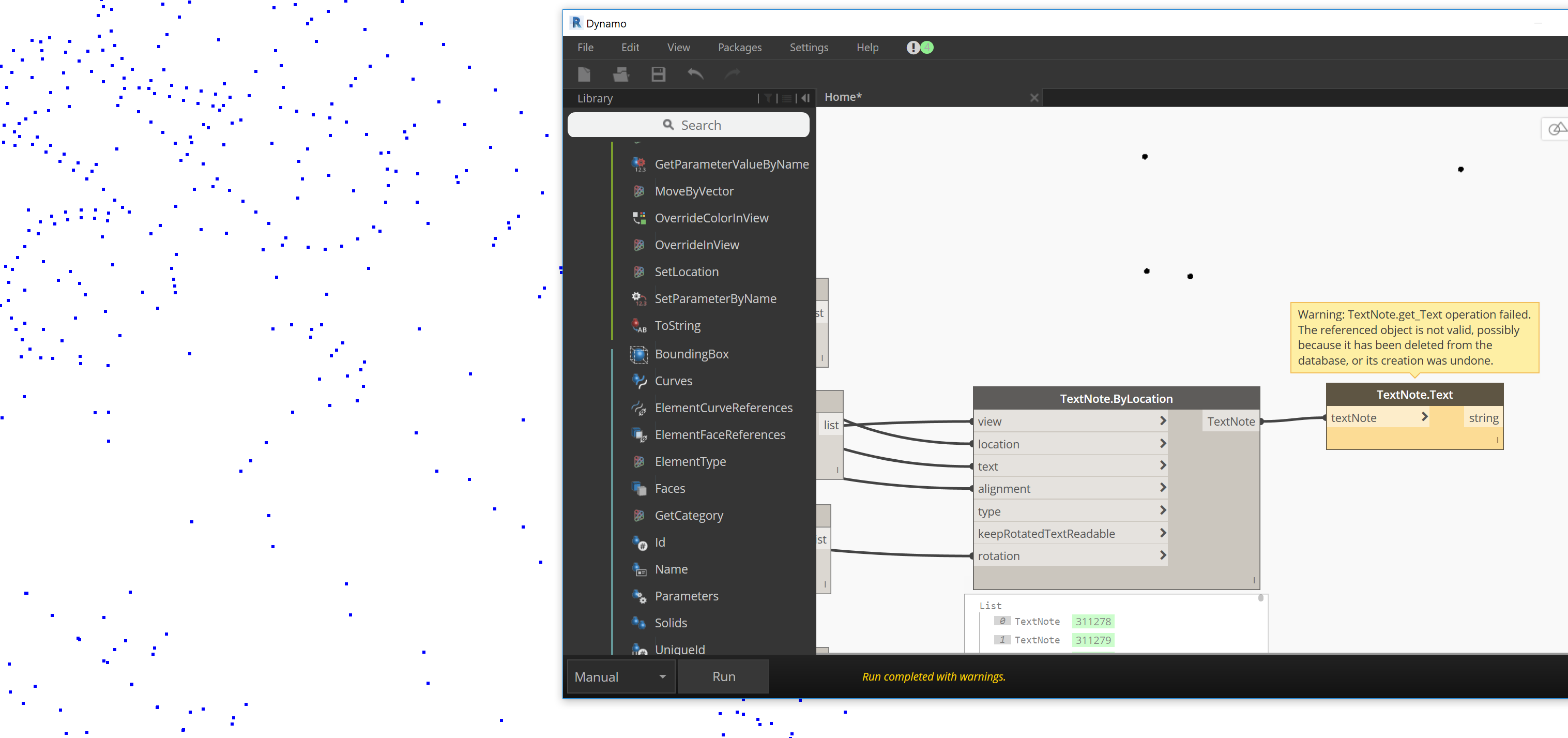1568x738 pixels.
Task: Click the Save floppy disk icon
Action: pos(658,74)
